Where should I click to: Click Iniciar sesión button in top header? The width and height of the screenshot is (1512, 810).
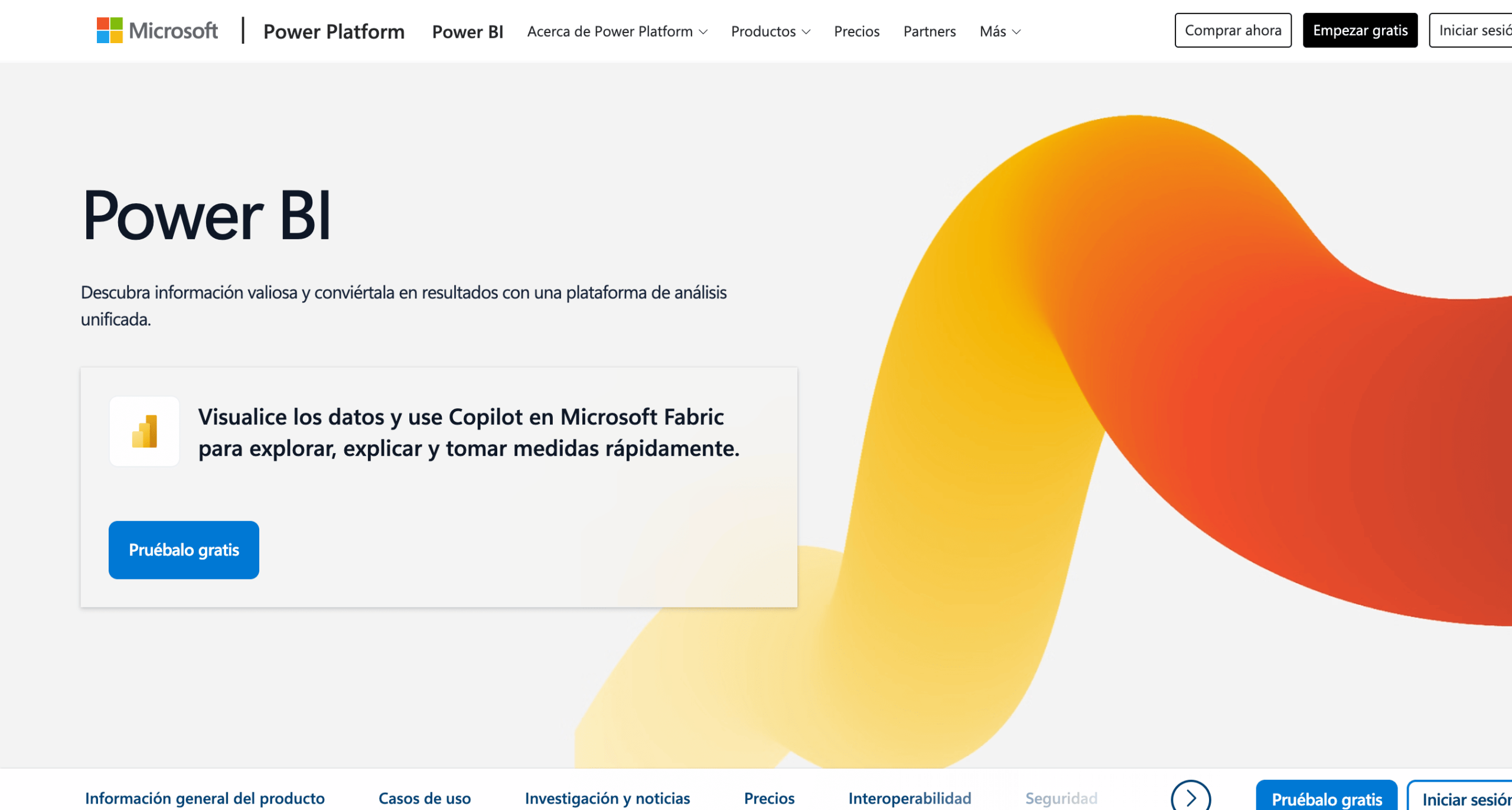point(1471,30)
